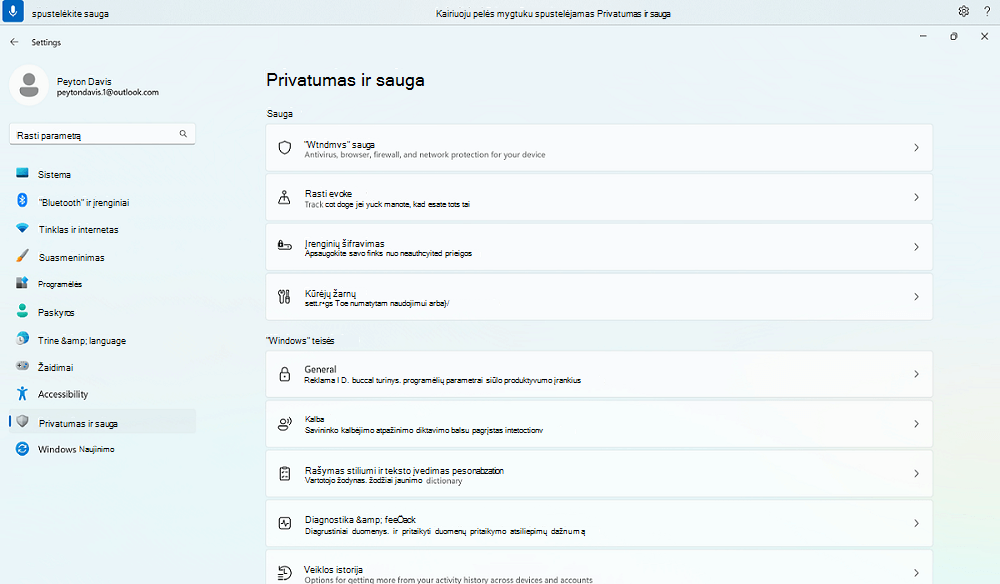Screen dimensions: 1000x584
Task: Click the Time & language globe icon
Action: coord(22,339)
